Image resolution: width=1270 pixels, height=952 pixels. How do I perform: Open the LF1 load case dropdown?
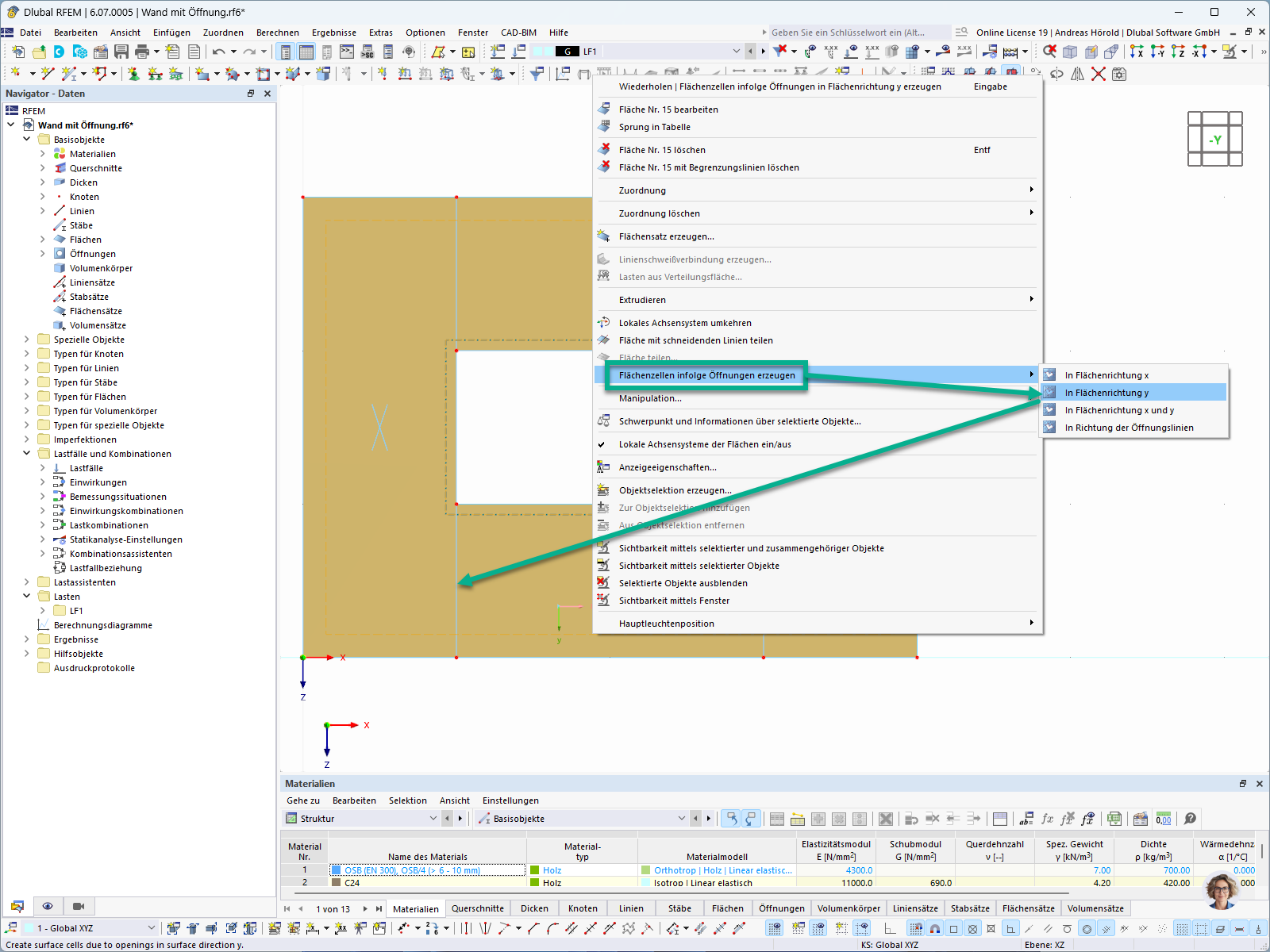click(736, 52)
